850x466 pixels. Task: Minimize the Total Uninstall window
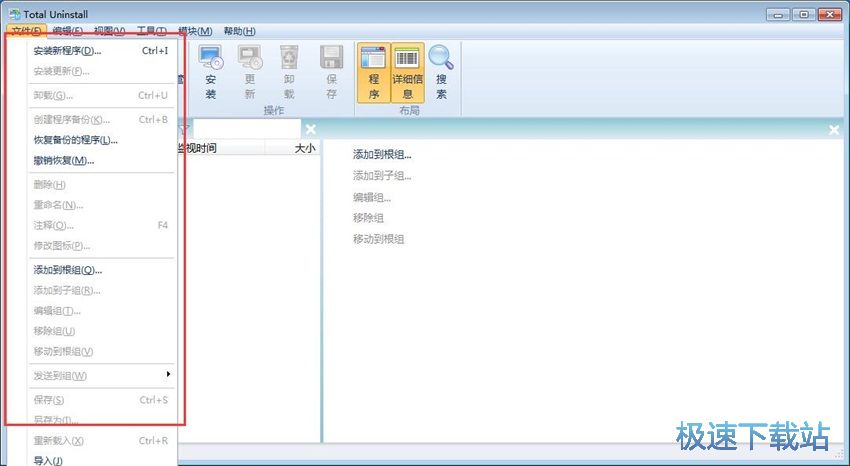click(778, 15)
